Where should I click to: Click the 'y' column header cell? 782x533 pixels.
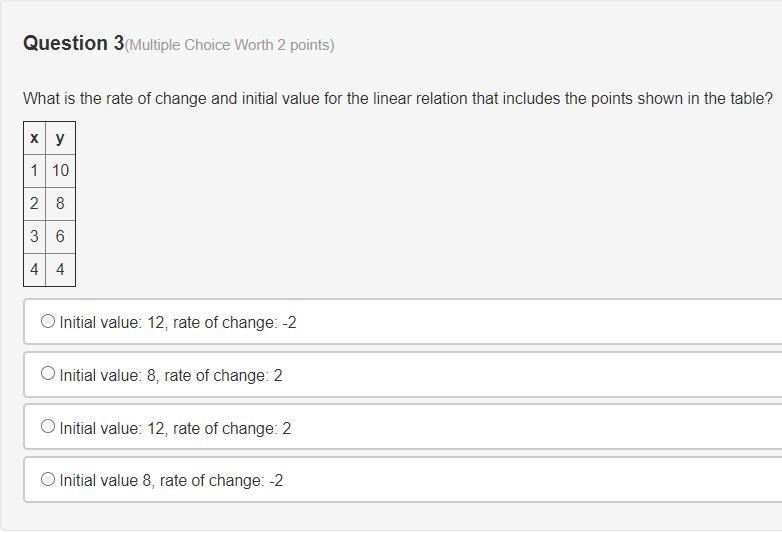(60, 138)
